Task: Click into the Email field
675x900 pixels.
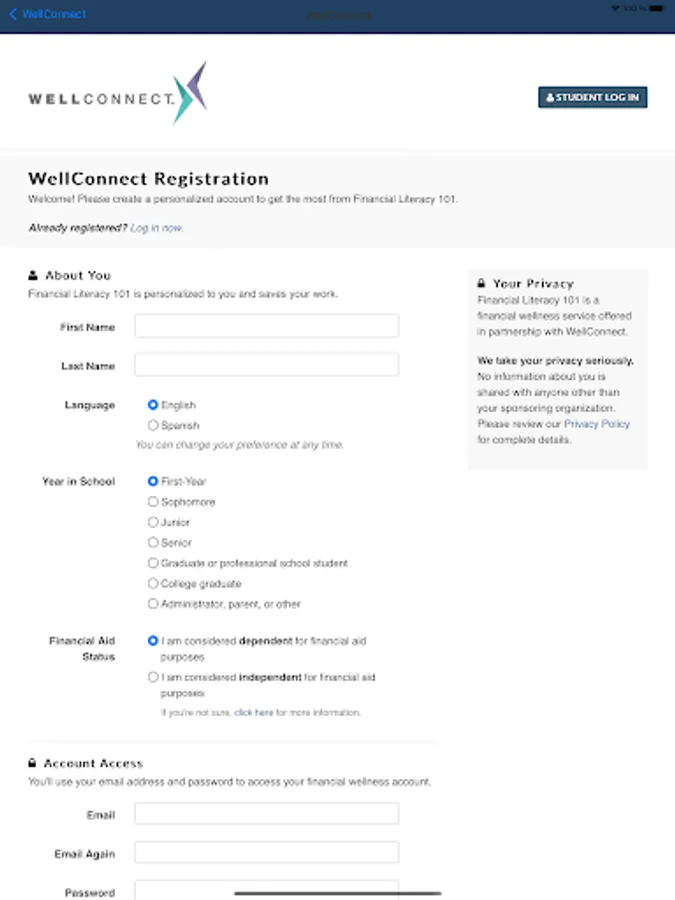Action: click(266, 814)
